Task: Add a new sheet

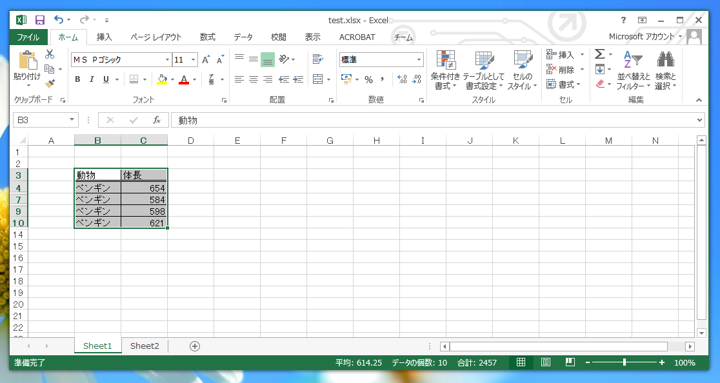Action: pyautogui.click(x=195, y=346)
